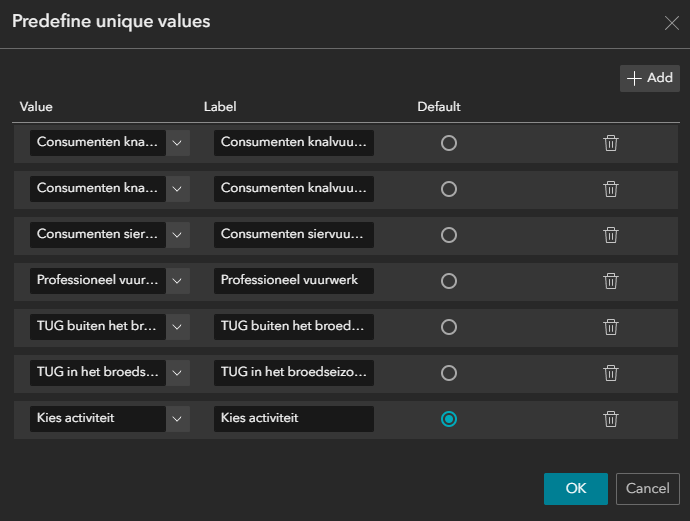Delete the second Consumenten knalvuurwerk row
Viewport: 690px width, 521px height.
[x=611, y=189]
